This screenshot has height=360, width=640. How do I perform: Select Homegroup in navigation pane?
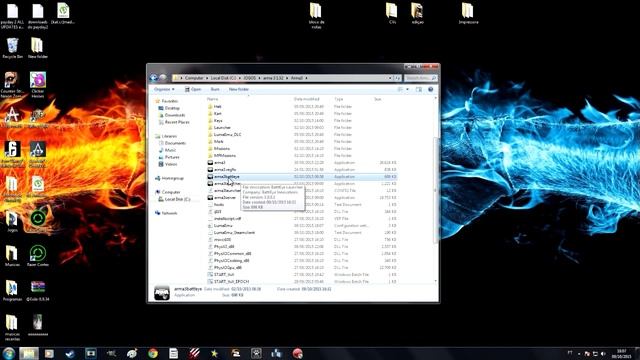172,178
